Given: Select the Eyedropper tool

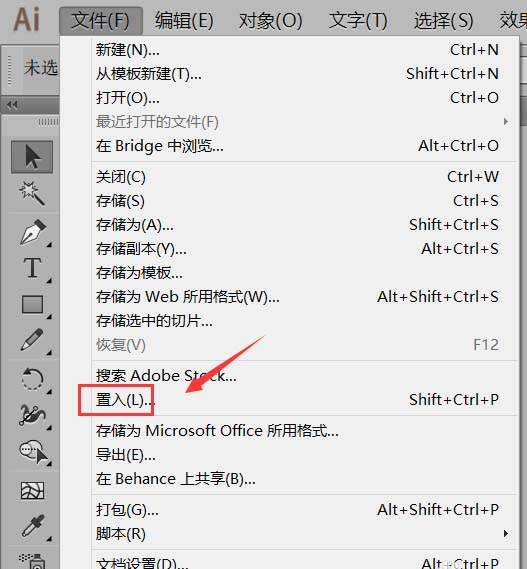Looking at the screenshot, I should pos(33,525).
